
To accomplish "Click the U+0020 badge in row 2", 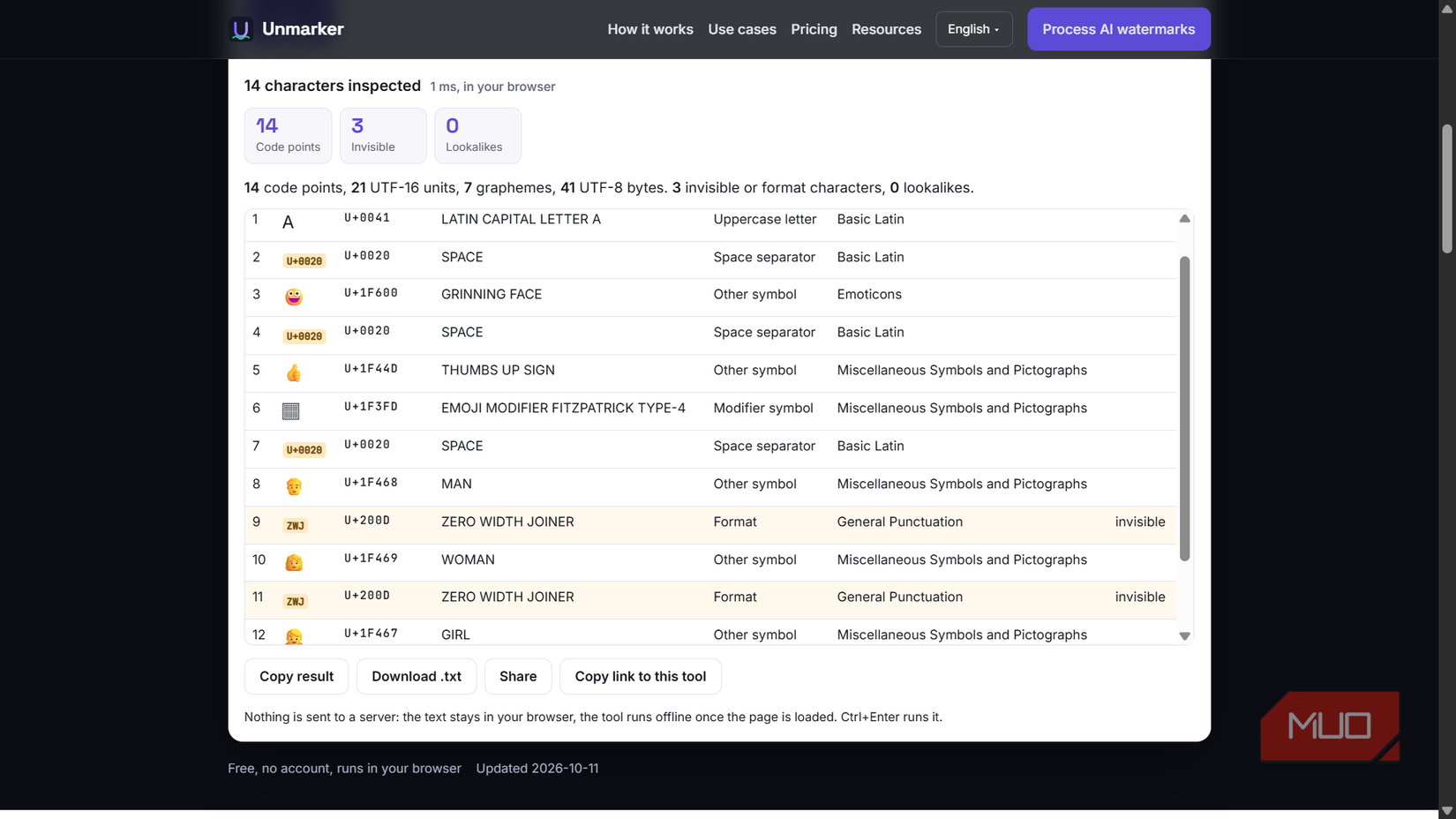I will (304, 261).
